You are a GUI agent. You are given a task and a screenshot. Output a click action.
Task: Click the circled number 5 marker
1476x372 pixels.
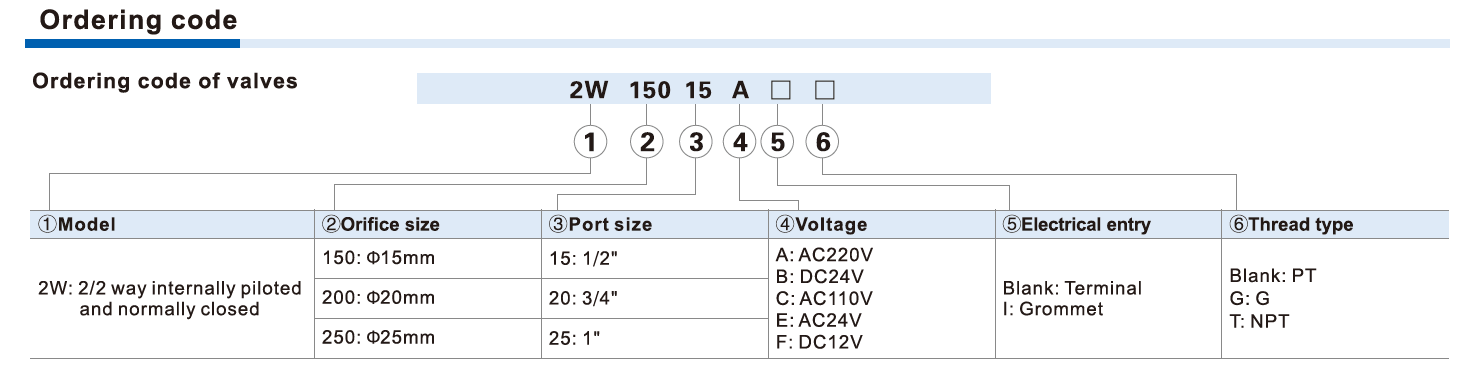click(x=778, y=143)
